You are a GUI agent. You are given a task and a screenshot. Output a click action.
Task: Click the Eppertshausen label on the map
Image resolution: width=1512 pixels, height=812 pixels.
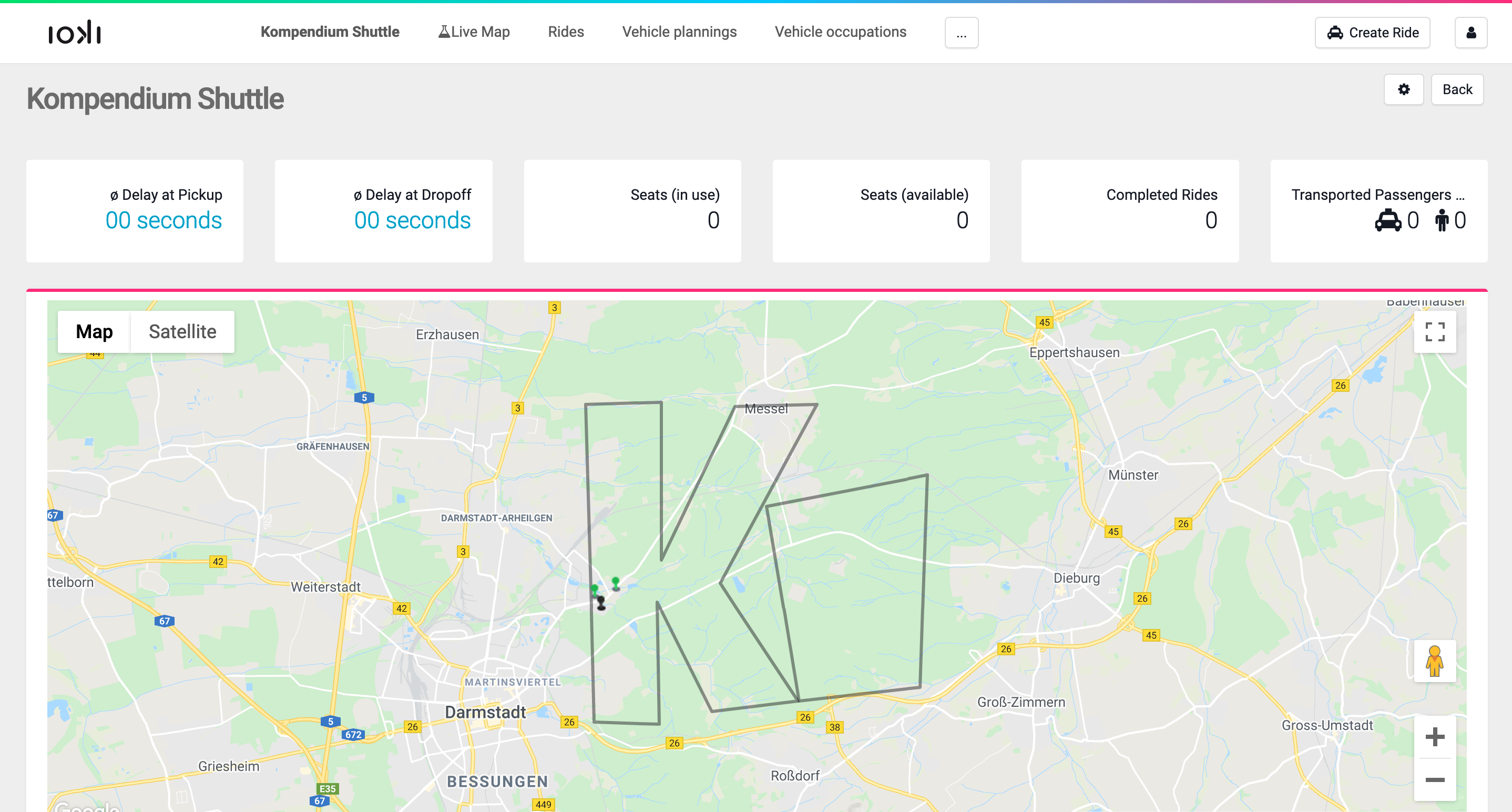point(1074,352)
